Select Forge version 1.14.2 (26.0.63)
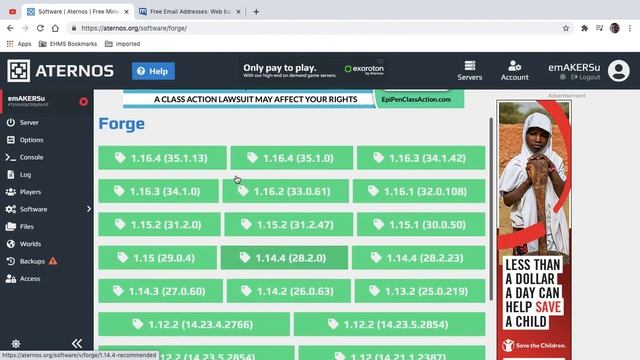 pos(289,291)
